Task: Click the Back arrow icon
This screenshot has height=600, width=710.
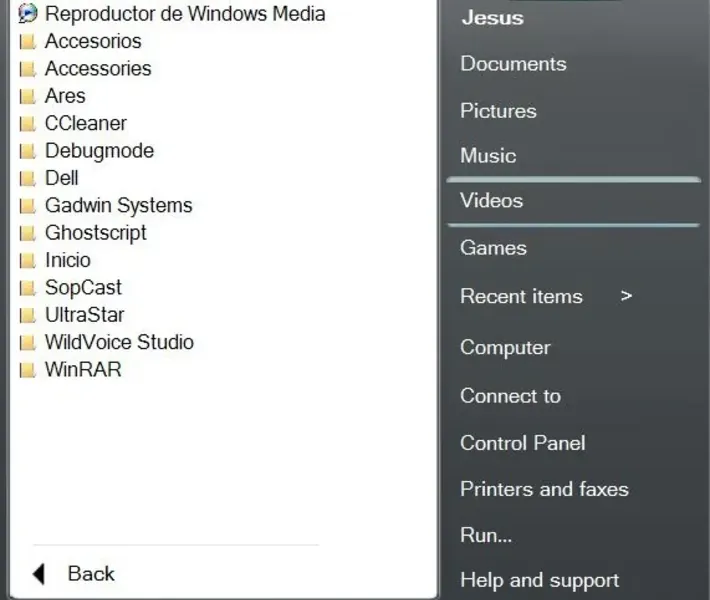Action: [x=39, y=574]
